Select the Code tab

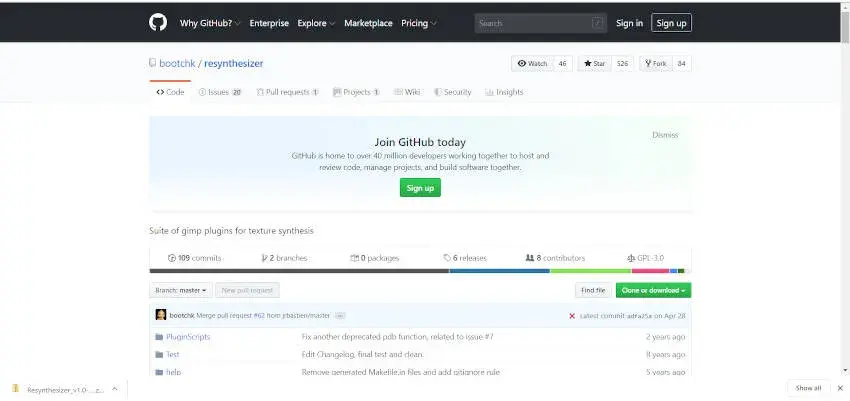click(170, 92)
